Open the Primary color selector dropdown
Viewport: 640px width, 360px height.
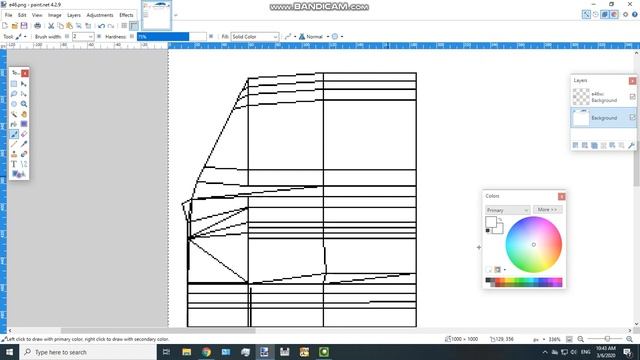[507, 210]
